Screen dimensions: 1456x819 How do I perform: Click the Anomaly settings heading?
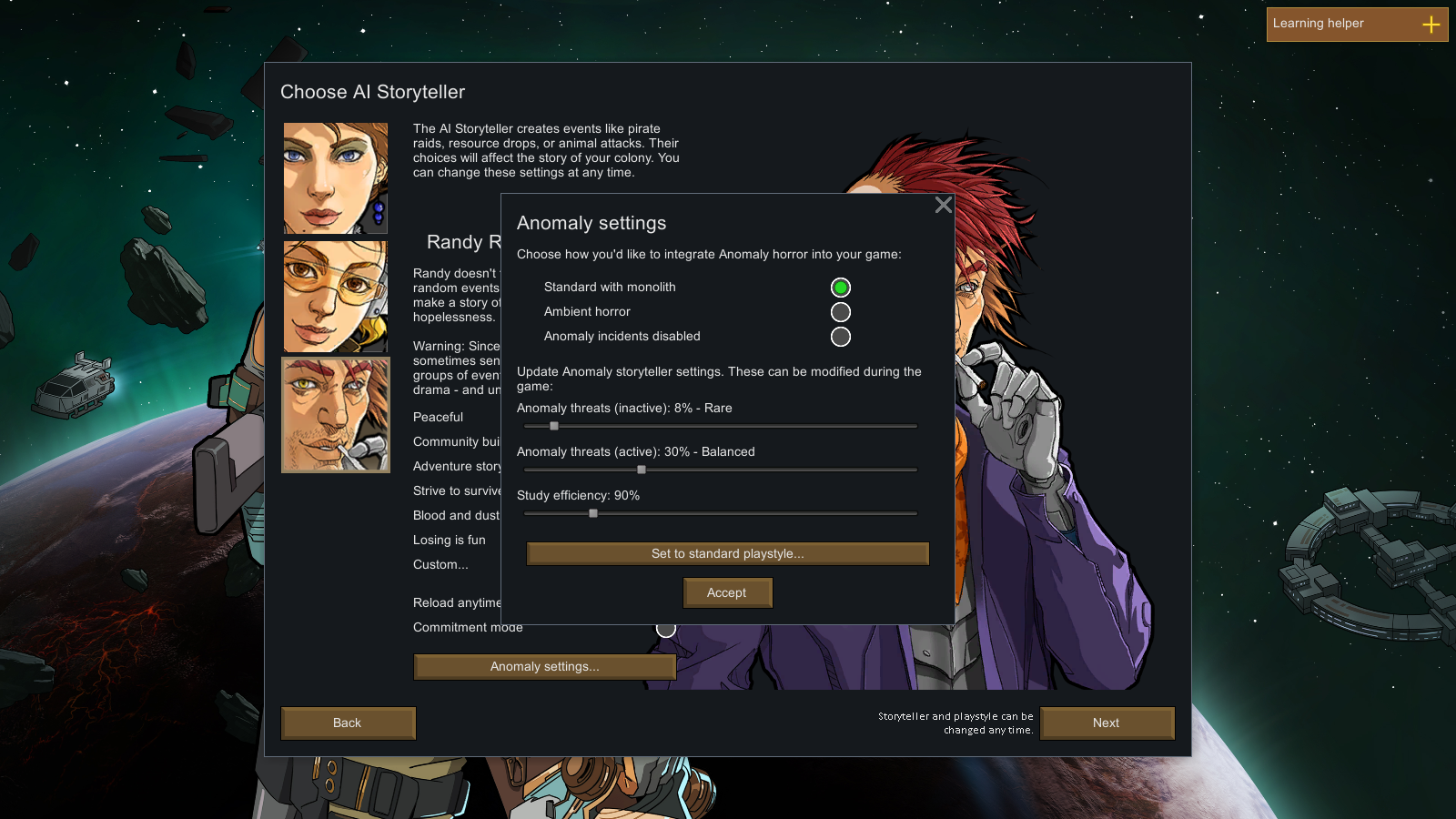[591, 223]
